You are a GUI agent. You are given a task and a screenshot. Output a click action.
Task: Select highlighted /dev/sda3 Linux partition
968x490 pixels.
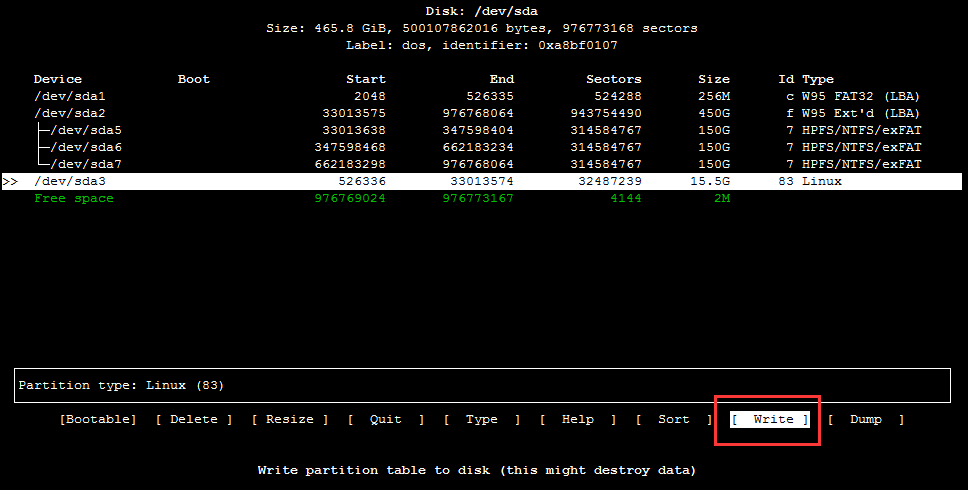[x=70, y=181]
